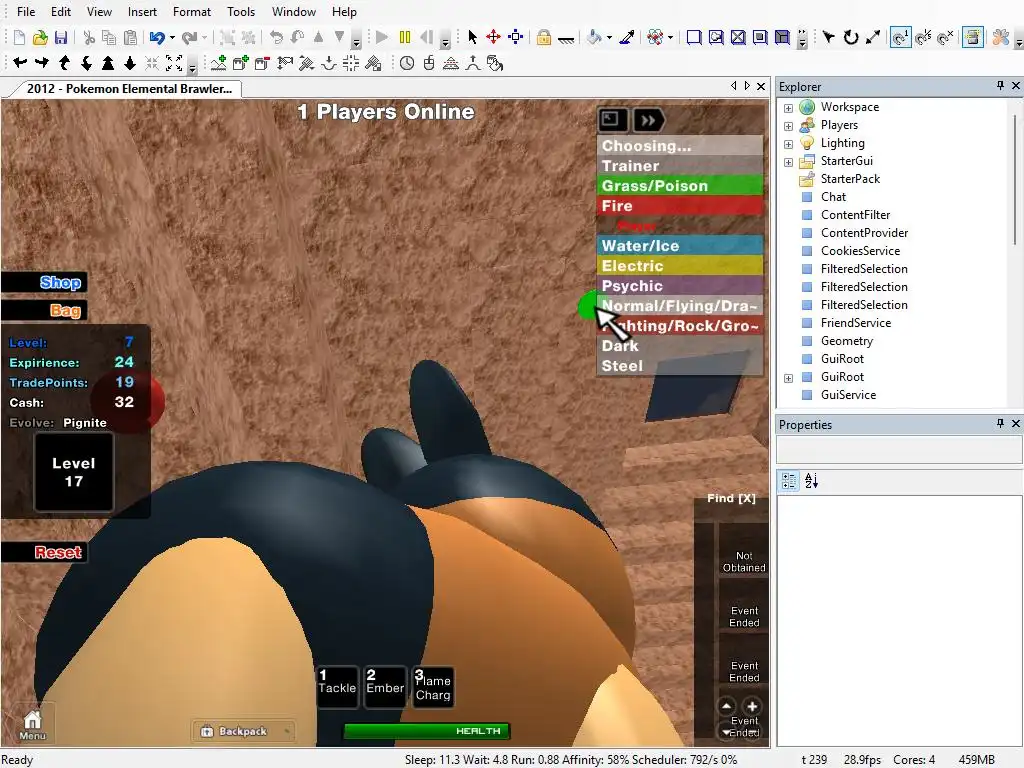Image resolution: width=1024 pixels, height=768 pixels.
Task: Toggle the grid-off snapping option
Action: click(945, 37)
